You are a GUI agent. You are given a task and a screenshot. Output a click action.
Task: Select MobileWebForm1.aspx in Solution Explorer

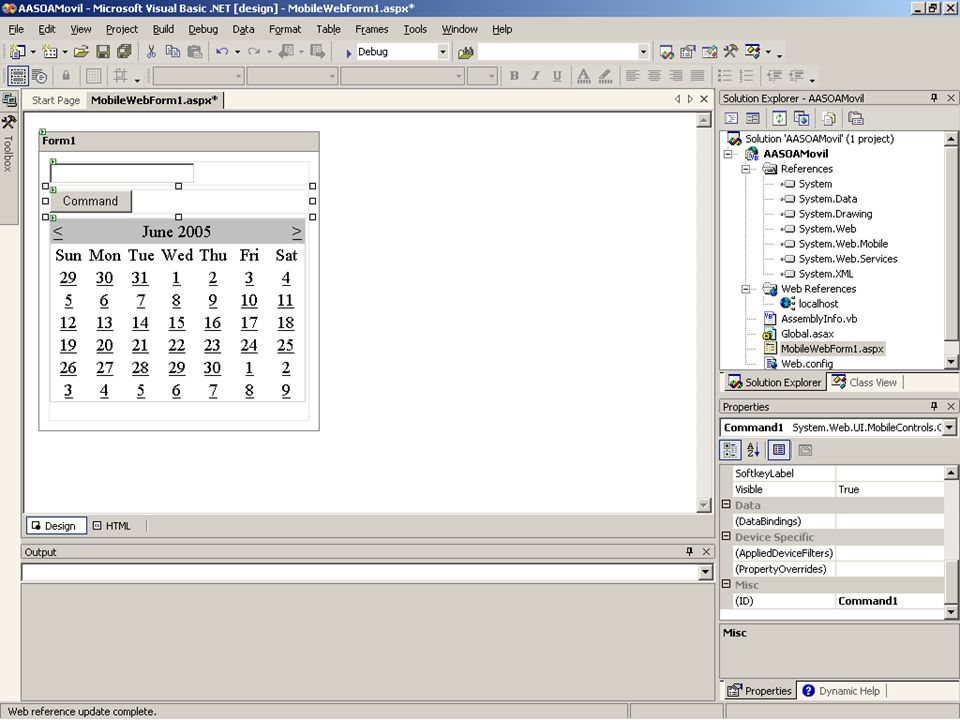(x=832, y=349)
